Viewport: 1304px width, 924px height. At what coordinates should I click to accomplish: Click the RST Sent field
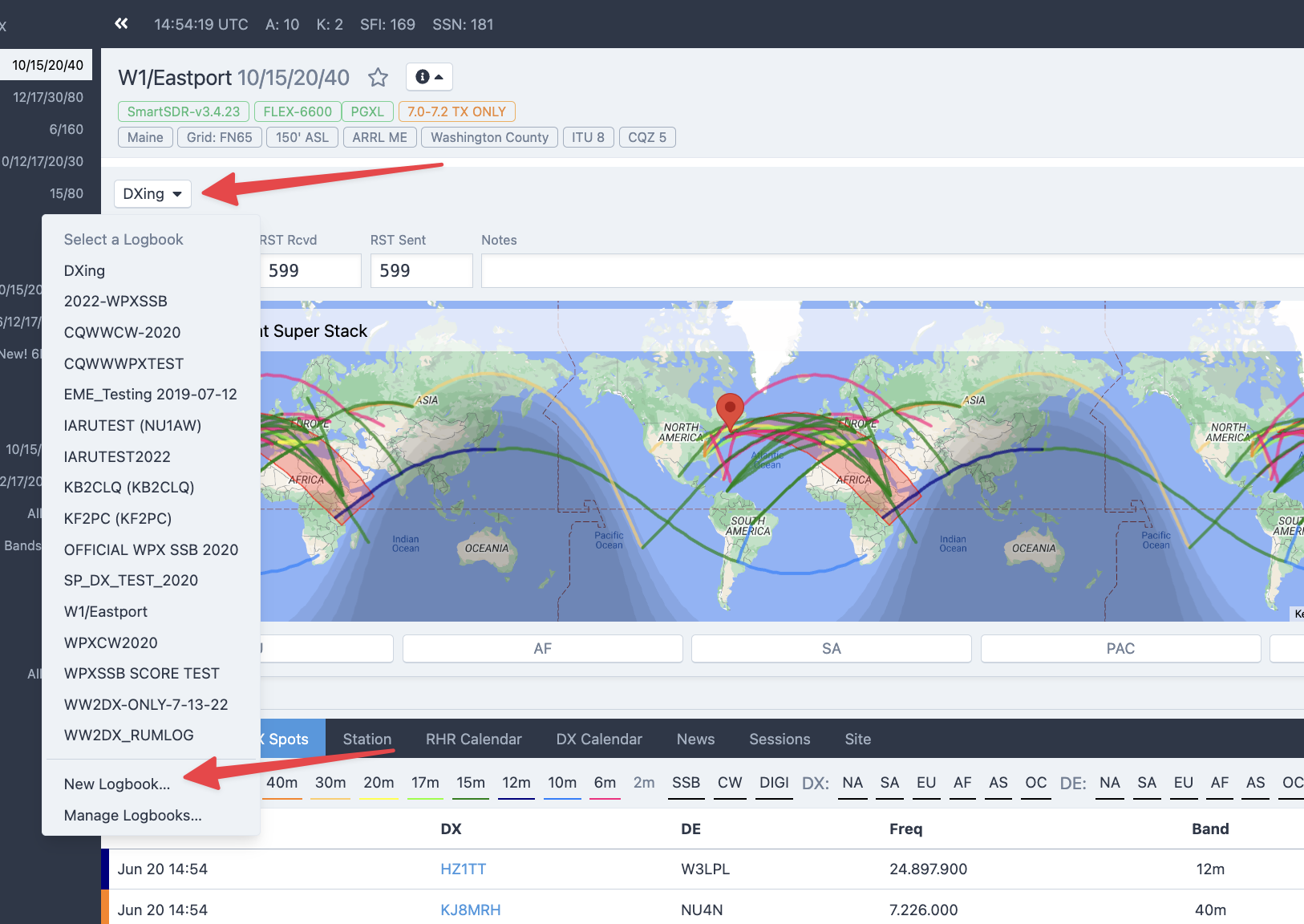coord(421,271)
